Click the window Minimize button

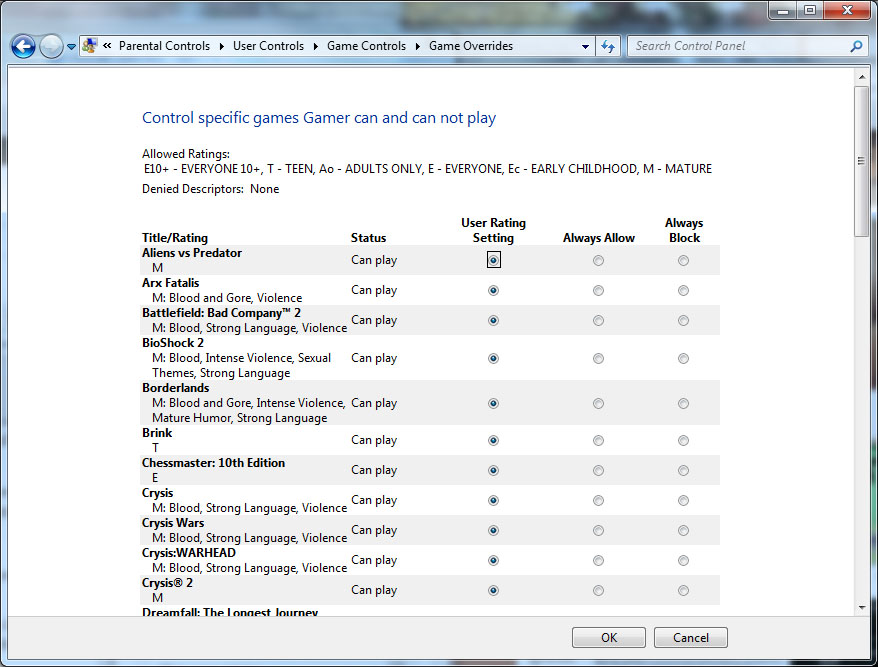click(783, 10)
